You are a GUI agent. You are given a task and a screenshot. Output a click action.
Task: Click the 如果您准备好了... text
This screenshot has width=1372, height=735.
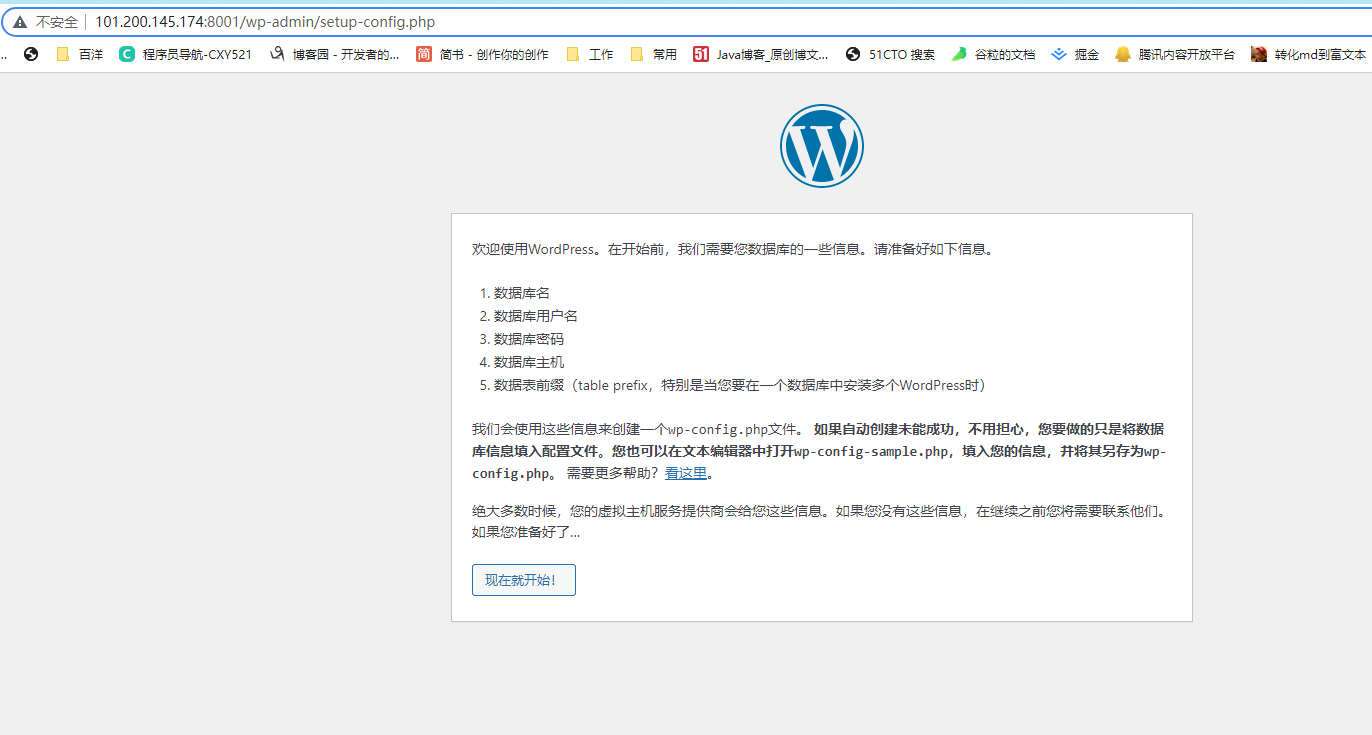coord(526,532)
